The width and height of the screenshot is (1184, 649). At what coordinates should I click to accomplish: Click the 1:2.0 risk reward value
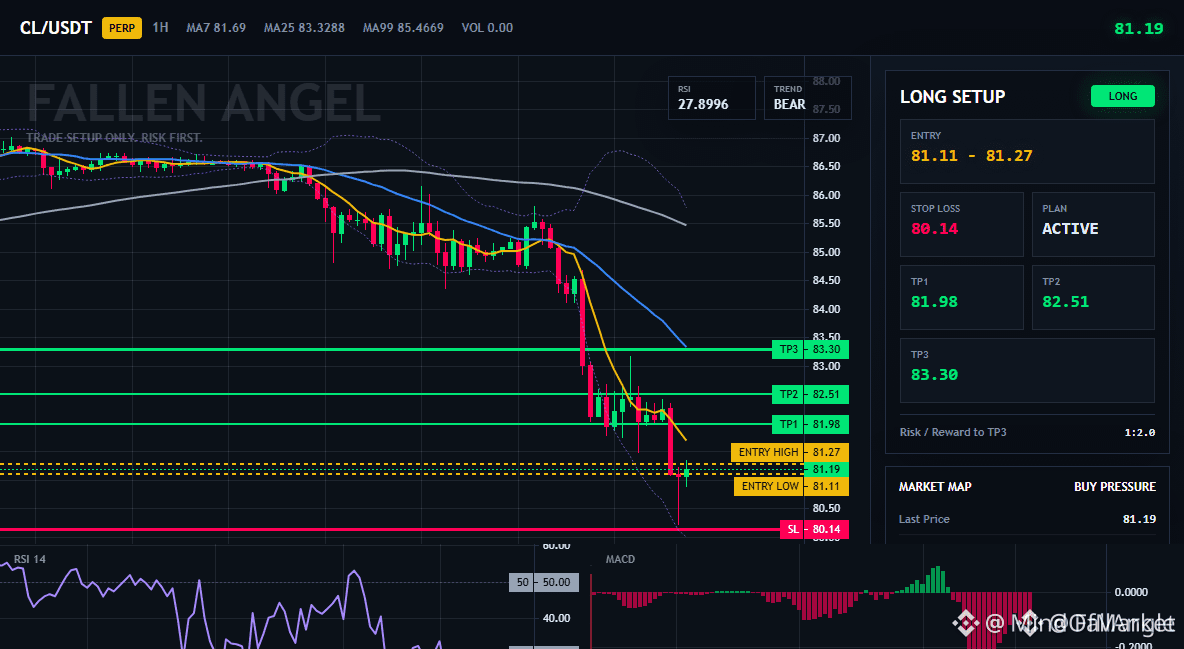click(1139, 433)
